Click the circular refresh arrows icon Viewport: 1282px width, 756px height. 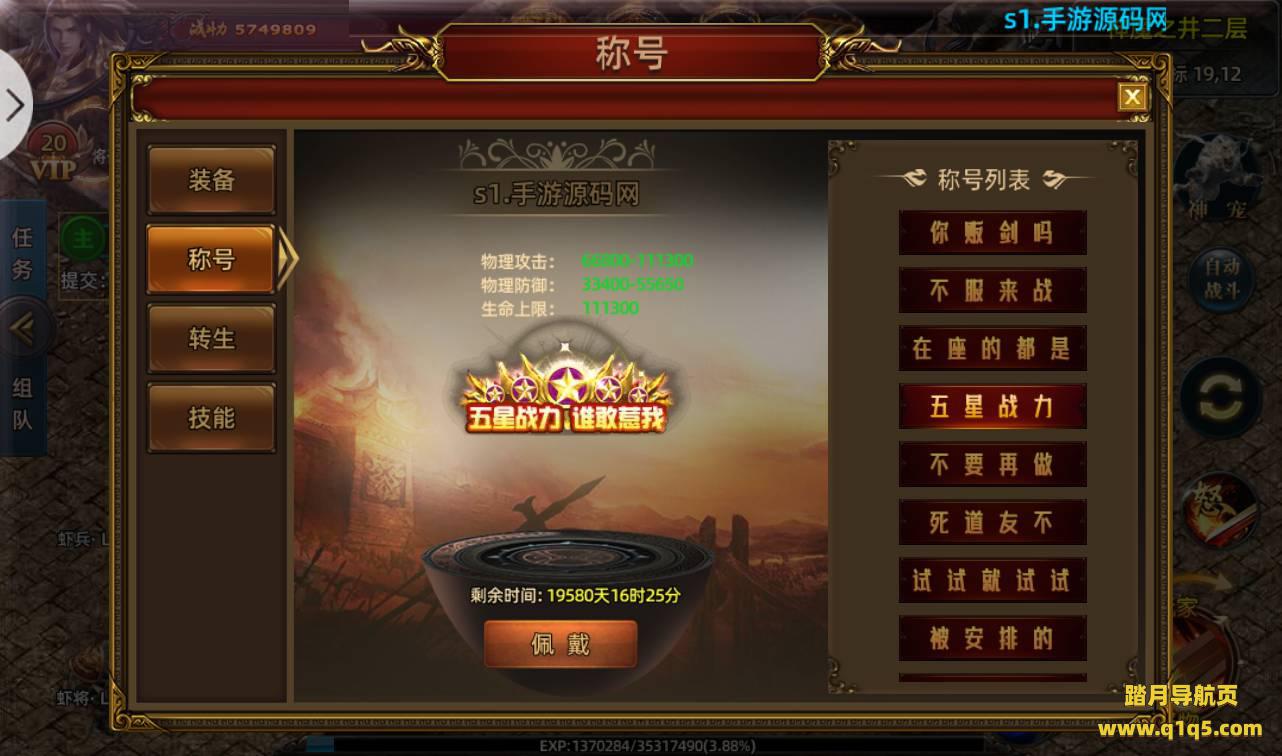[x=1219, y=397]
